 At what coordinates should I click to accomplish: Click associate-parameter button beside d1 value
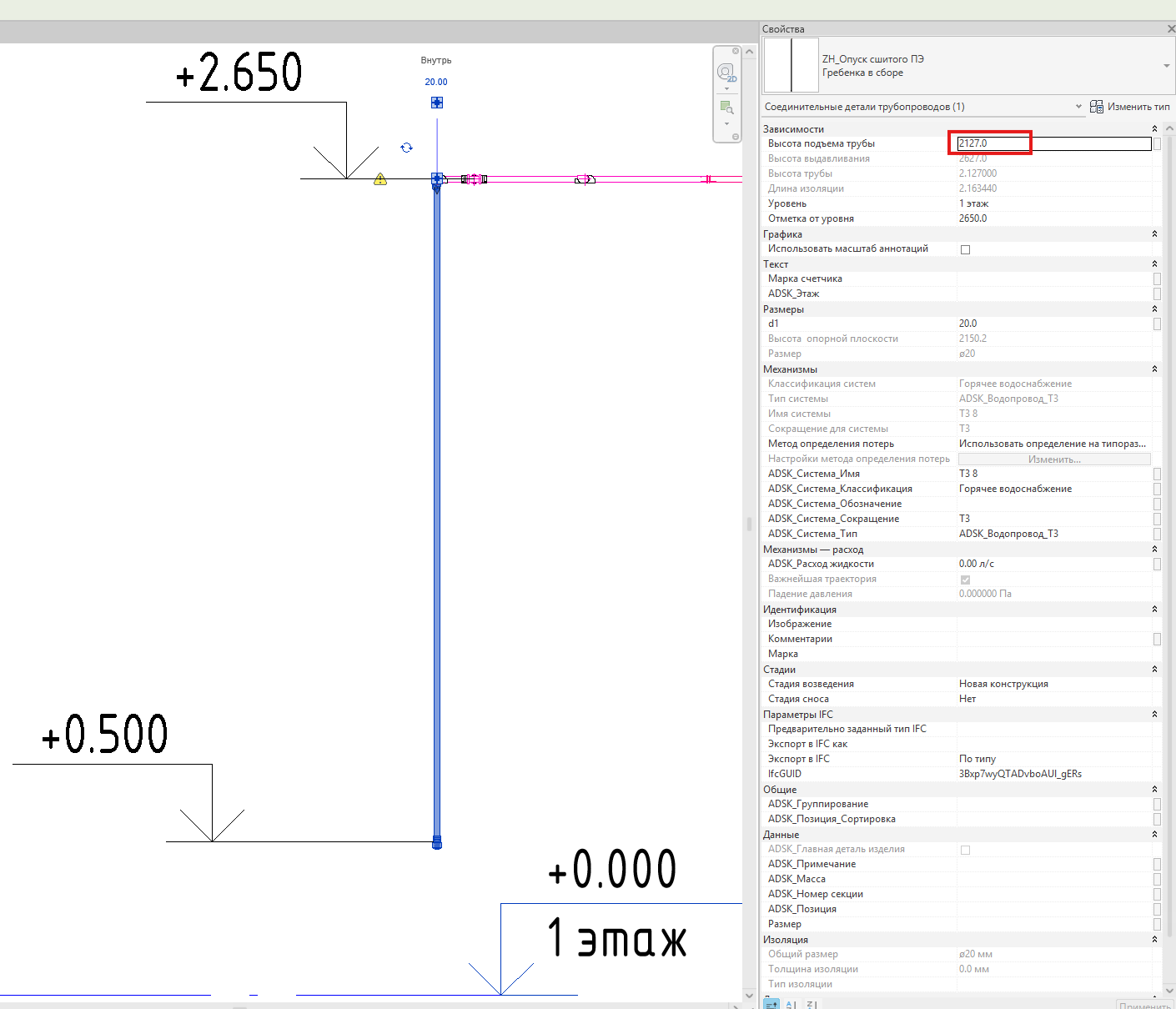click(1158, 324)
